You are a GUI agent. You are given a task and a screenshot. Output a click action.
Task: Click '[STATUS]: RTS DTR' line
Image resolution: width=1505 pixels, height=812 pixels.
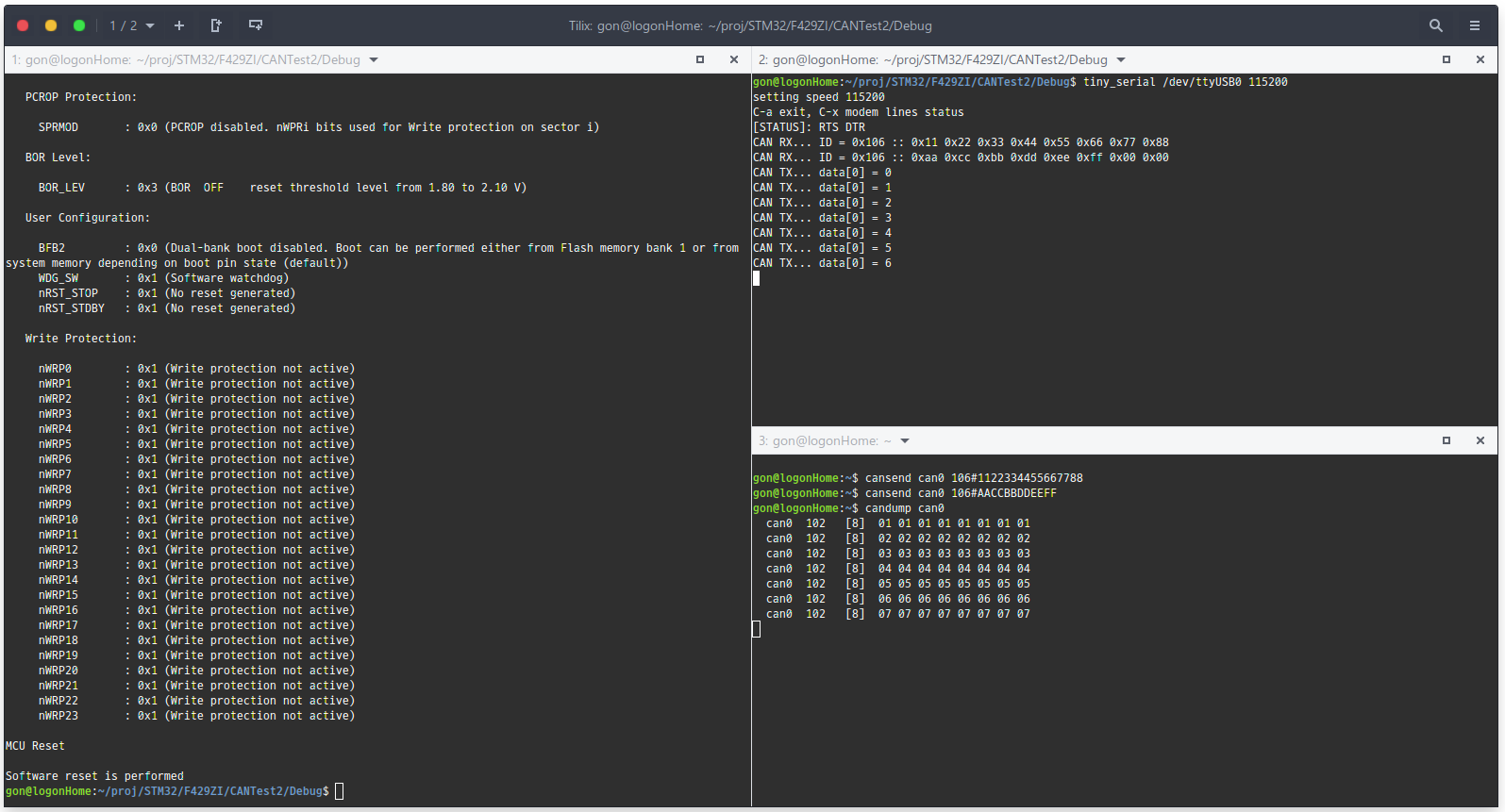coord(809,127)
